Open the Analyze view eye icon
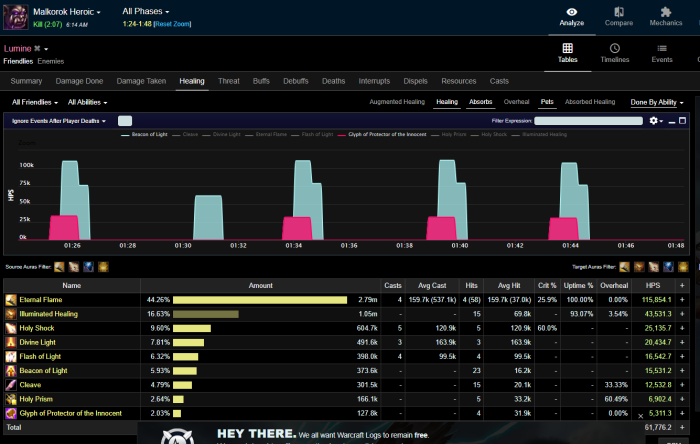 (x=571, y=12)
